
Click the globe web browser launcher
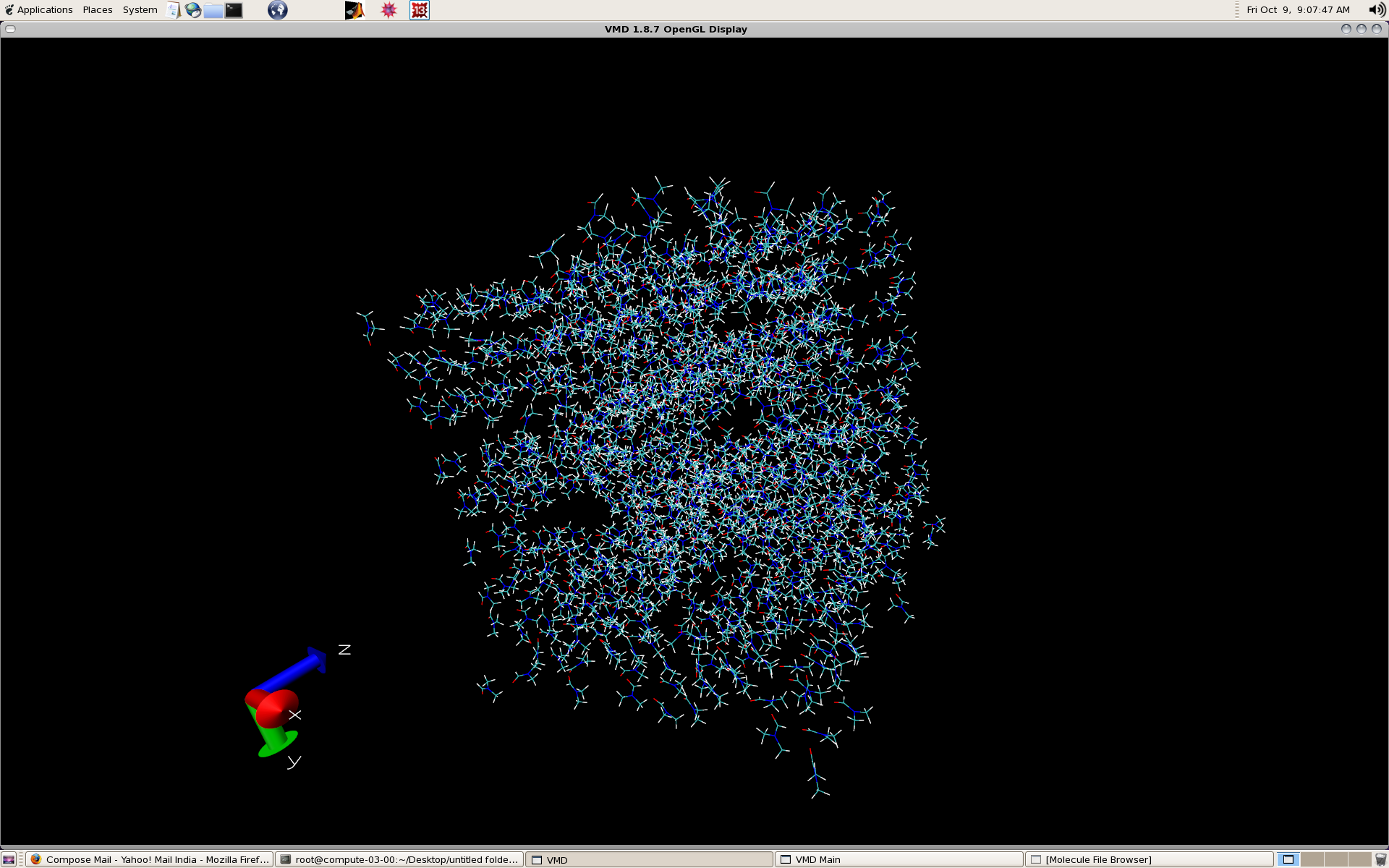pos(278,10)
